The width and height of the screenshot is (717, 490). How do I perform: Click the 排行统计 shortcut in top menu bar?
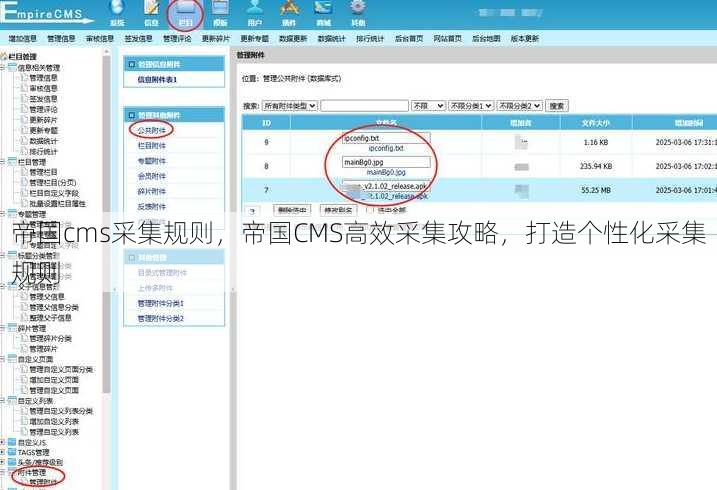point(370,39)
